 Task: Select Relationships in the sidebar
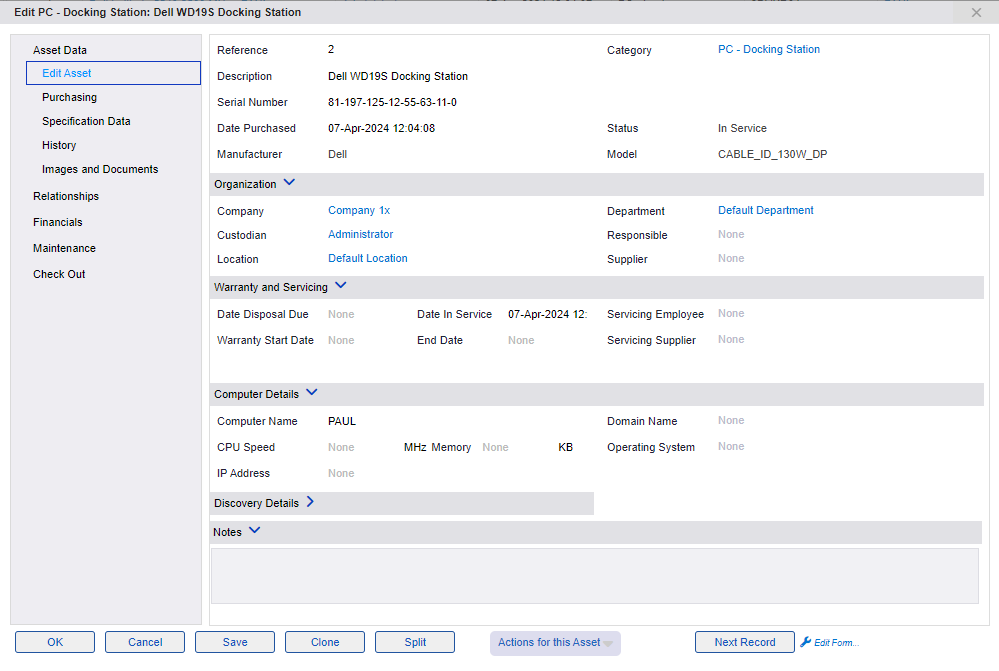tap(66, 196)
